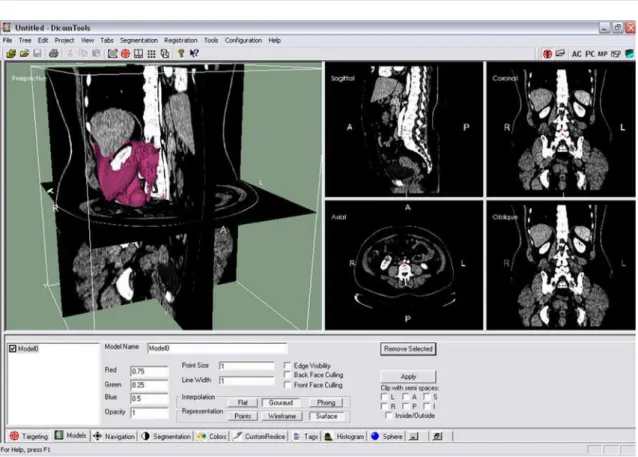The height and width of the screenshot is (457, 638).
Task: Click the cut scissors toolbar icon
Action: 70,53
